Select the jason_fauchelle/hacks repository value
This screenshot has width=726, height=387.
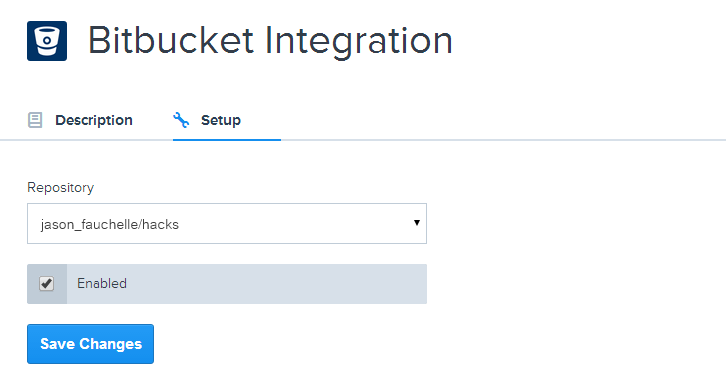pyautogui.click(x=110, y=225)
